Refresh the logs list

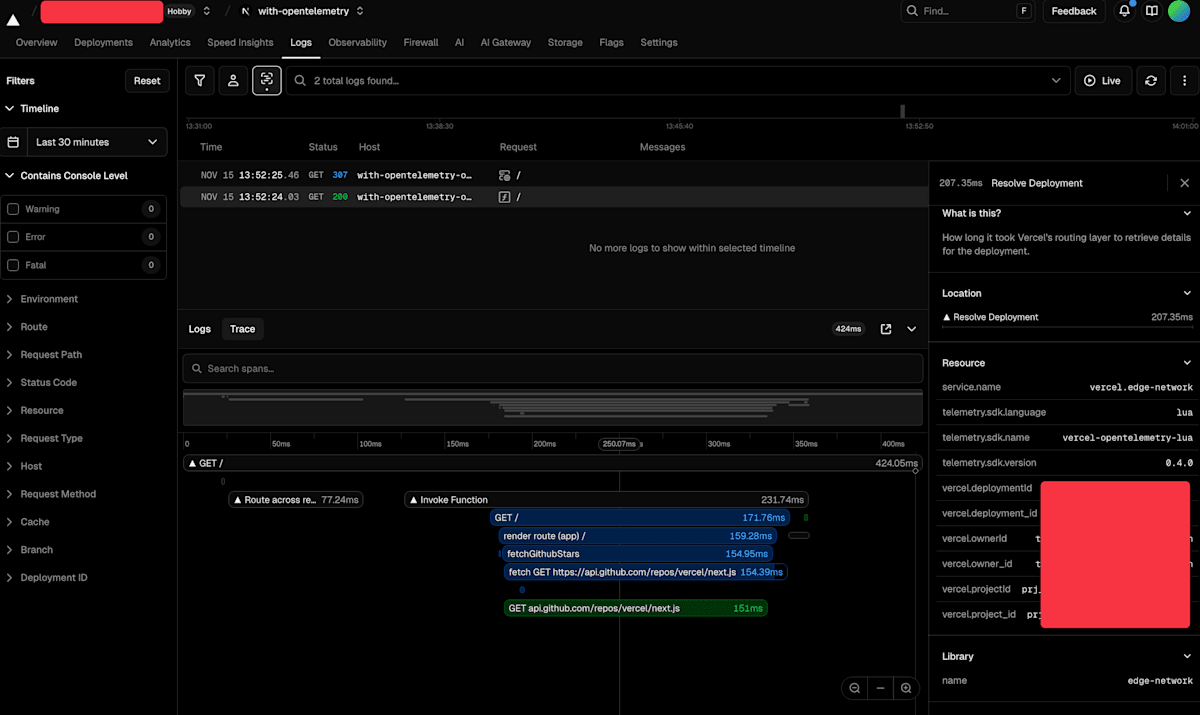coord(1151,81)
